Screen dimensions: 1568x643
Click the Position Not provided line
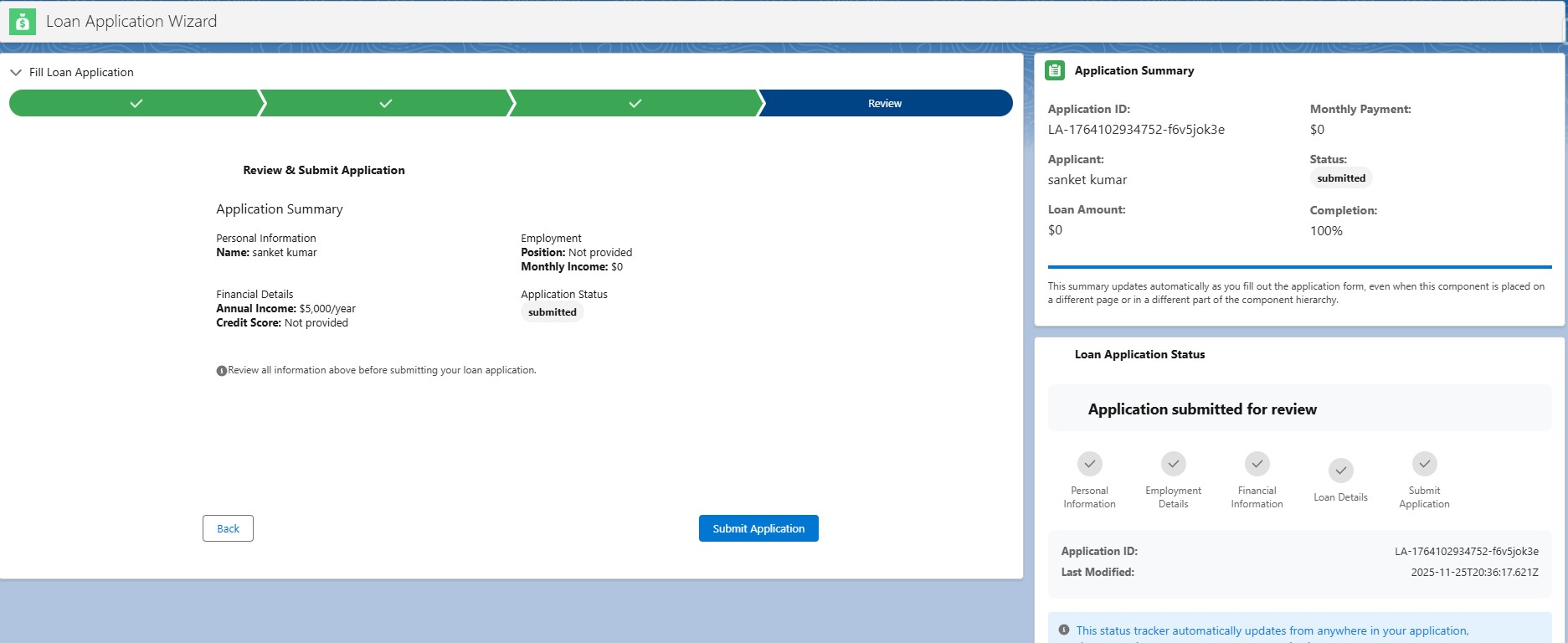pos(576,253)
